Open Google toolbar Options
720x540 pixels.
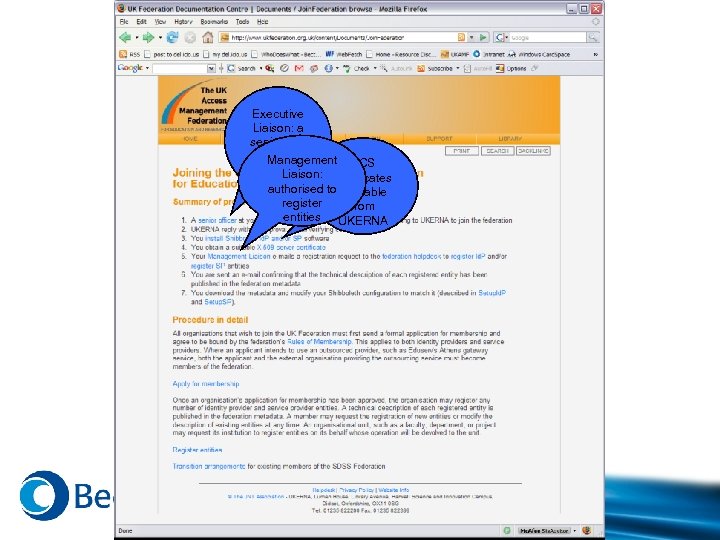click(x=511, y=68)
